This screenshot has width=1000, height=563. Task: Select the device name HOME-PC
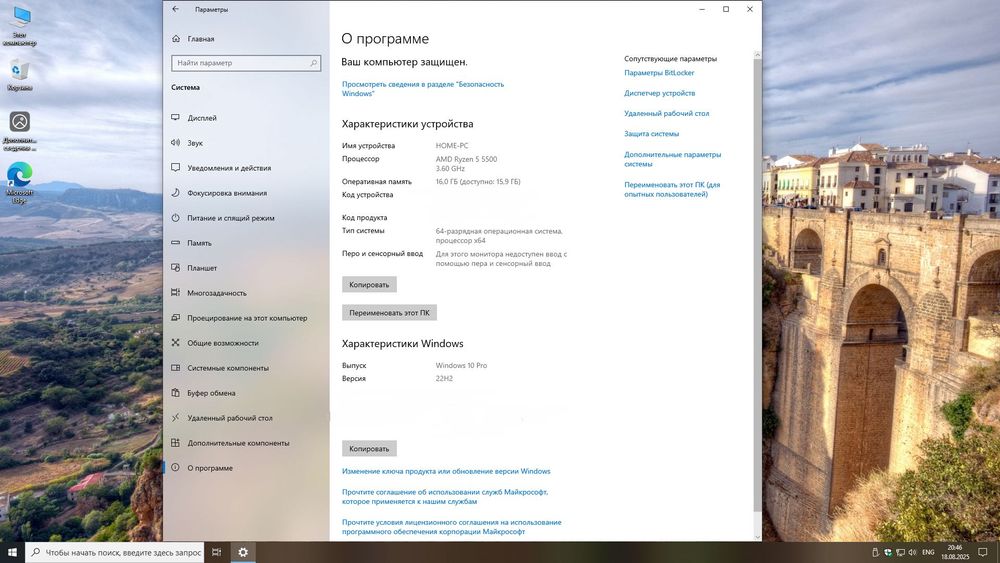click(x=452, y=145)
